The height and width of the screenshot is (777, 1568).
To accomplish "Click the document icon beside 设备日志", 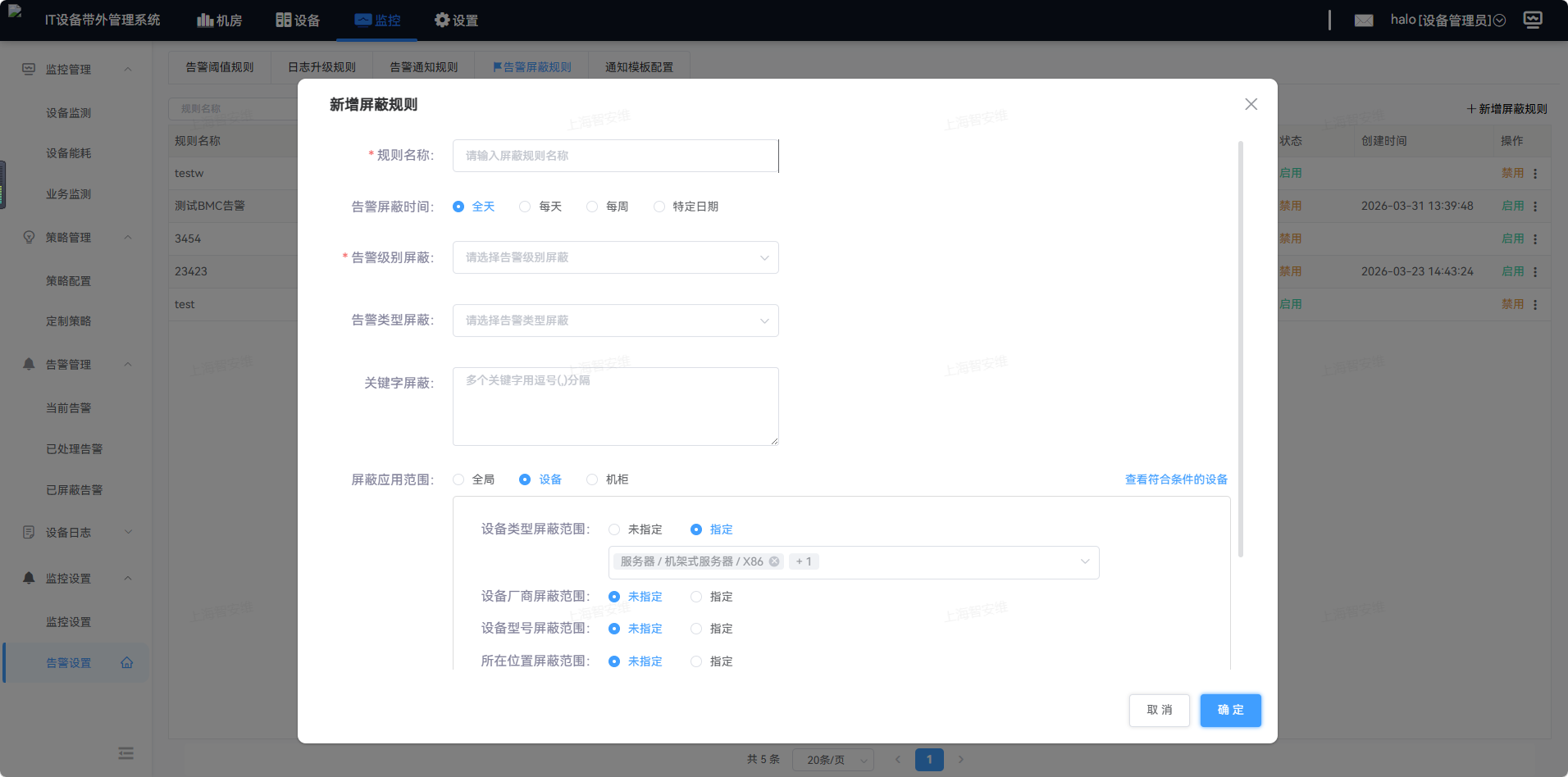I will click(29, 532).
